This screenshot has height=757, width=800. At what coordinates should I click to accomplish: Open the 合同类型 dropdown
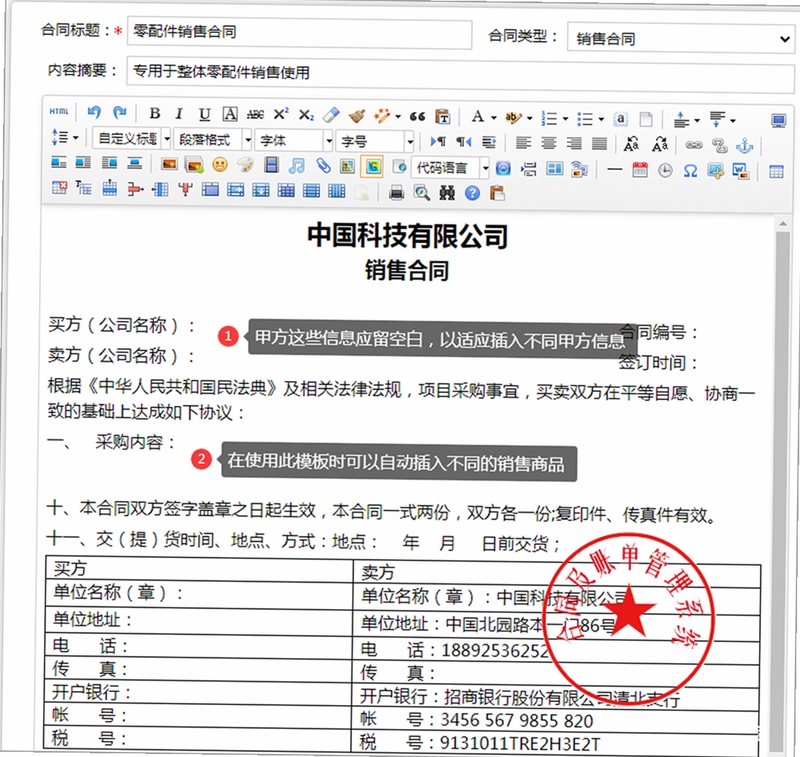point(681,38)
